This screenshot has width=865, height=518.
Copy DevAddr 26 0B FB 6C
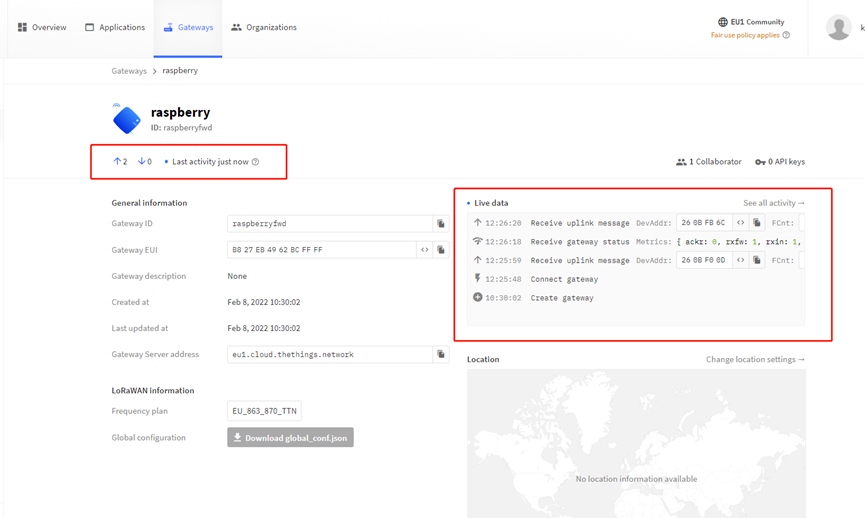pos(757,223)
